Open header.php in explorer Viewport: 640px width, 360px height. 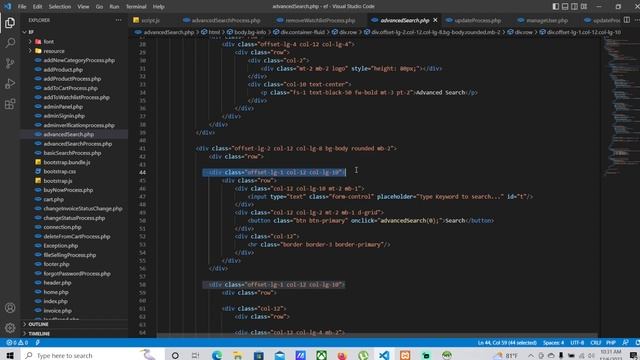click(57, 283)
